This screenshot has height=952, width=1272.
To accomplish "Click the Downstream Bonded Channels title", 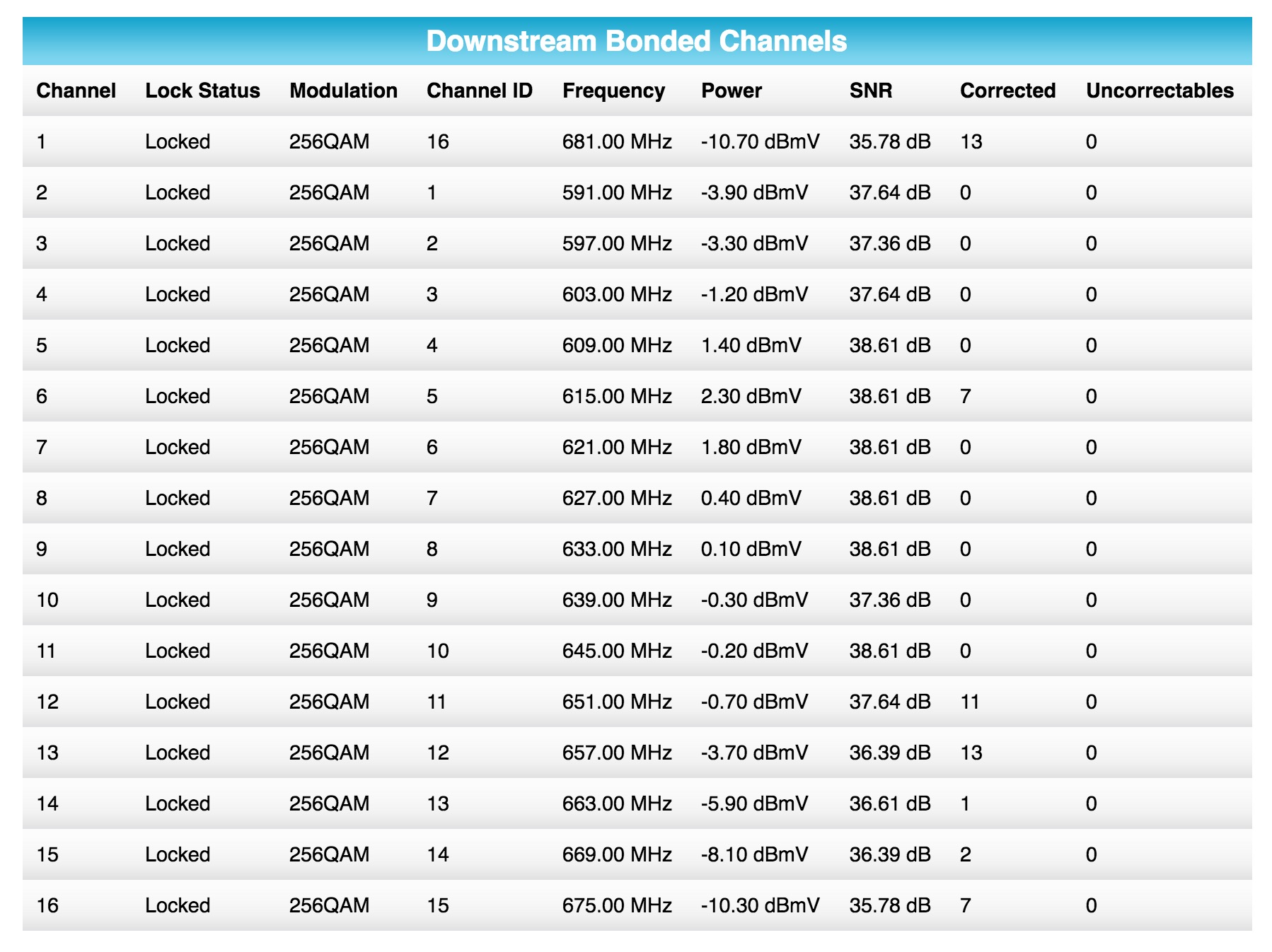I will coord(635,42).
